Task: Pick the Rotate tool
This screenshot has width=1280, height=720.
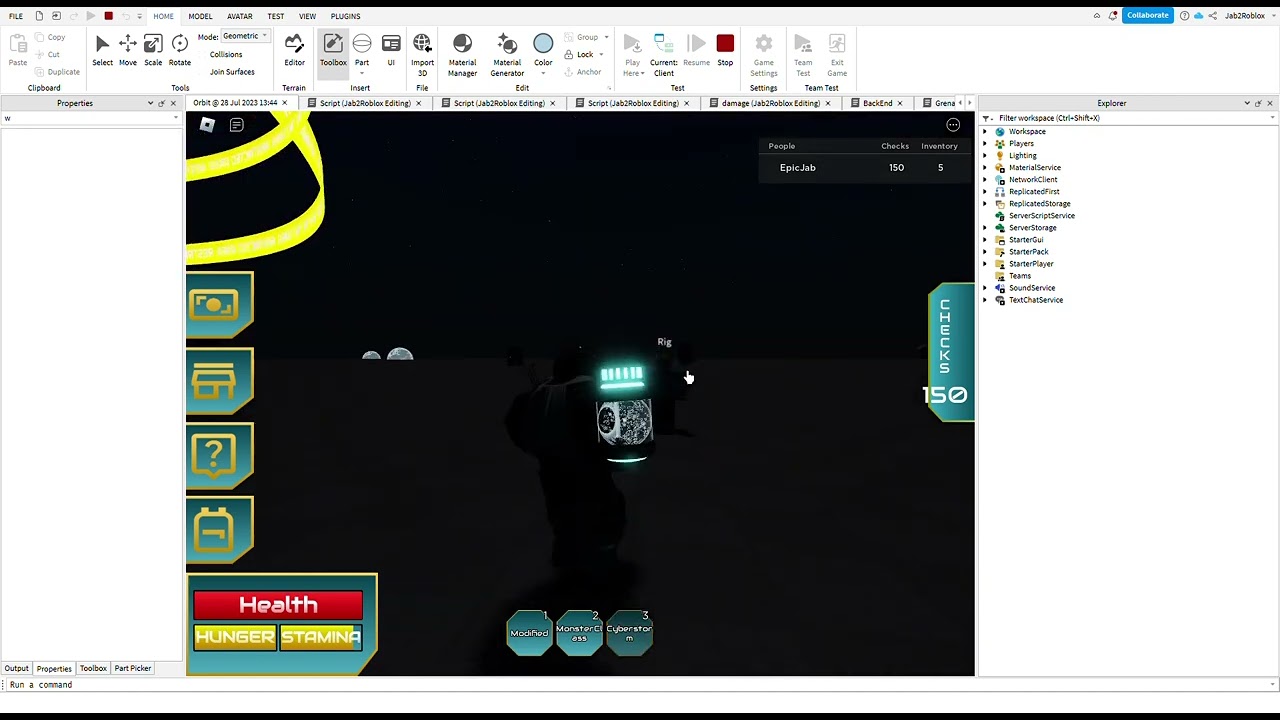Action: [180, 50]
